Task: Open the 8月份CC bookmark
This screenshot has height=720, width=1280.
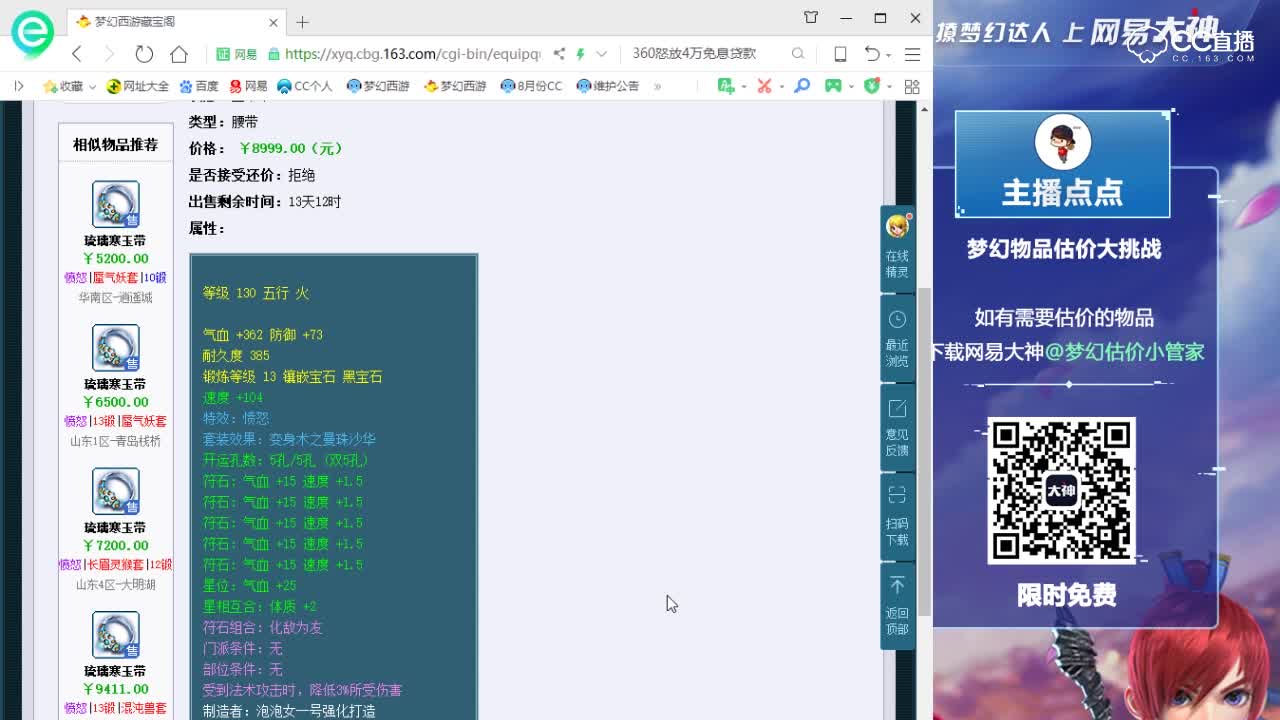Action: pyautogui.click(x=531, y=86)
